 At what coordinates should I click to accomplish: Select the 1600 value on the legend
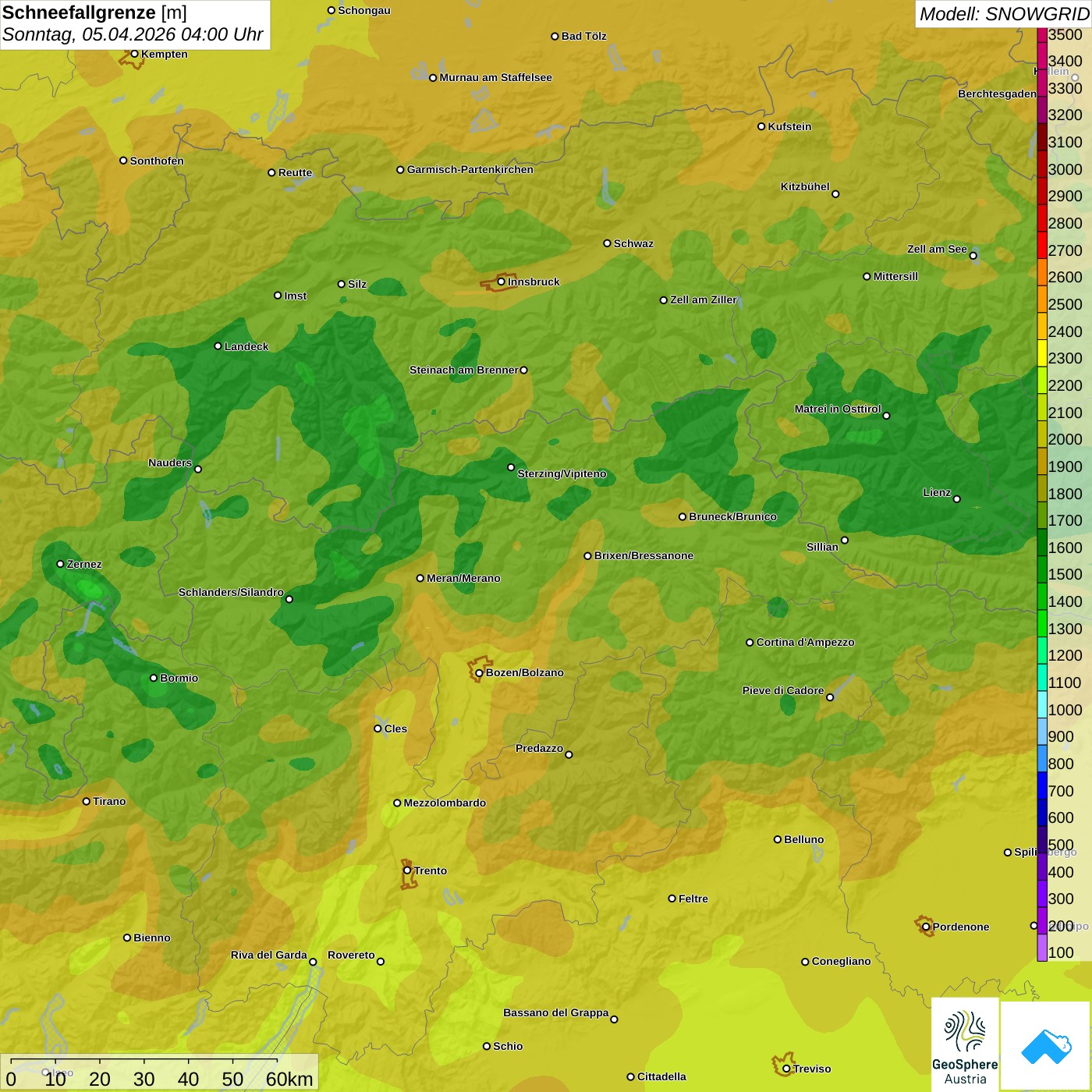(x=1065, y=548)
